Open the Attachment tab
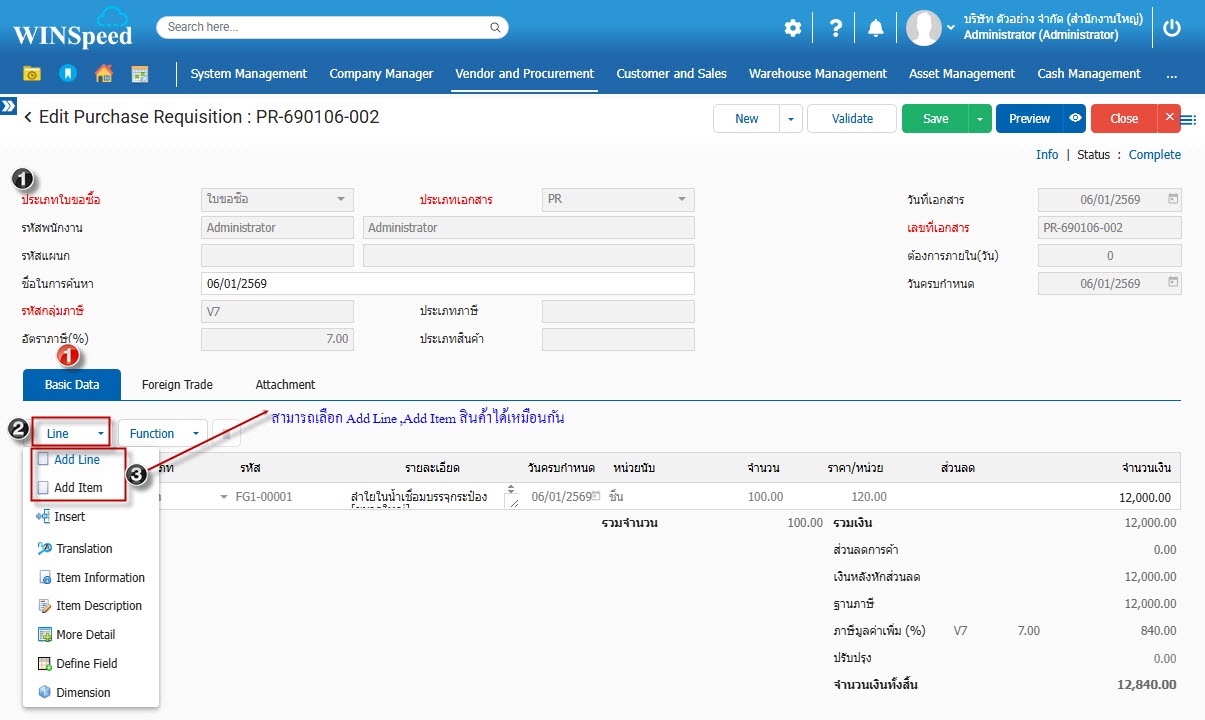This screenshot has height=720, width=1205. tap(285, 385)
